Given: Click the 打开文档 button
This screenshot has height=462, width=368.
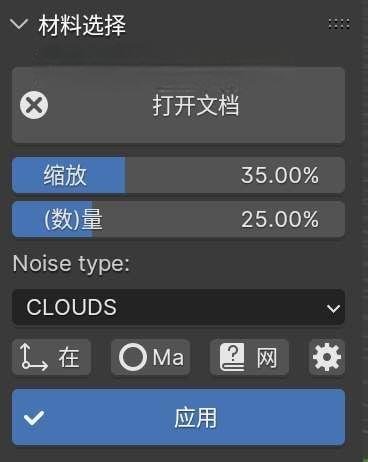Looking at the screenshot, I should pyautogui.click(x=178, y=105).
